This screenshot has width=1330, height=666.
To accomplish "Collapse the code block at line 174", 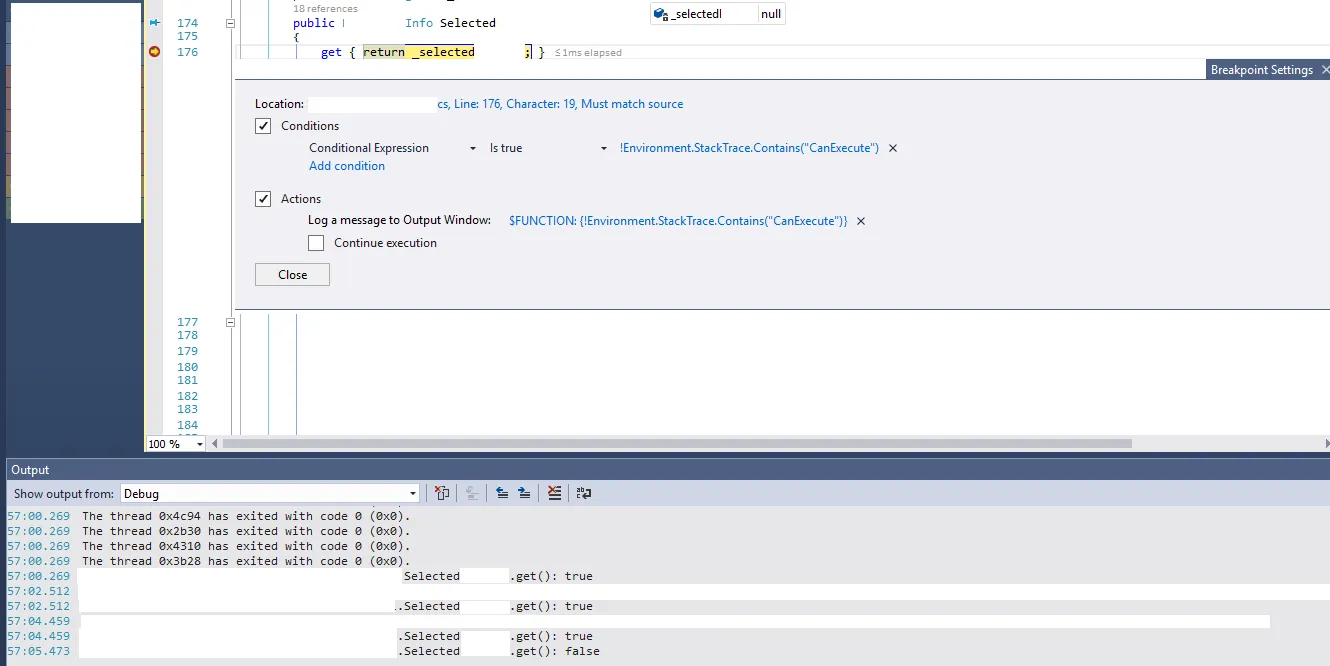I will (x=230, y=22).
